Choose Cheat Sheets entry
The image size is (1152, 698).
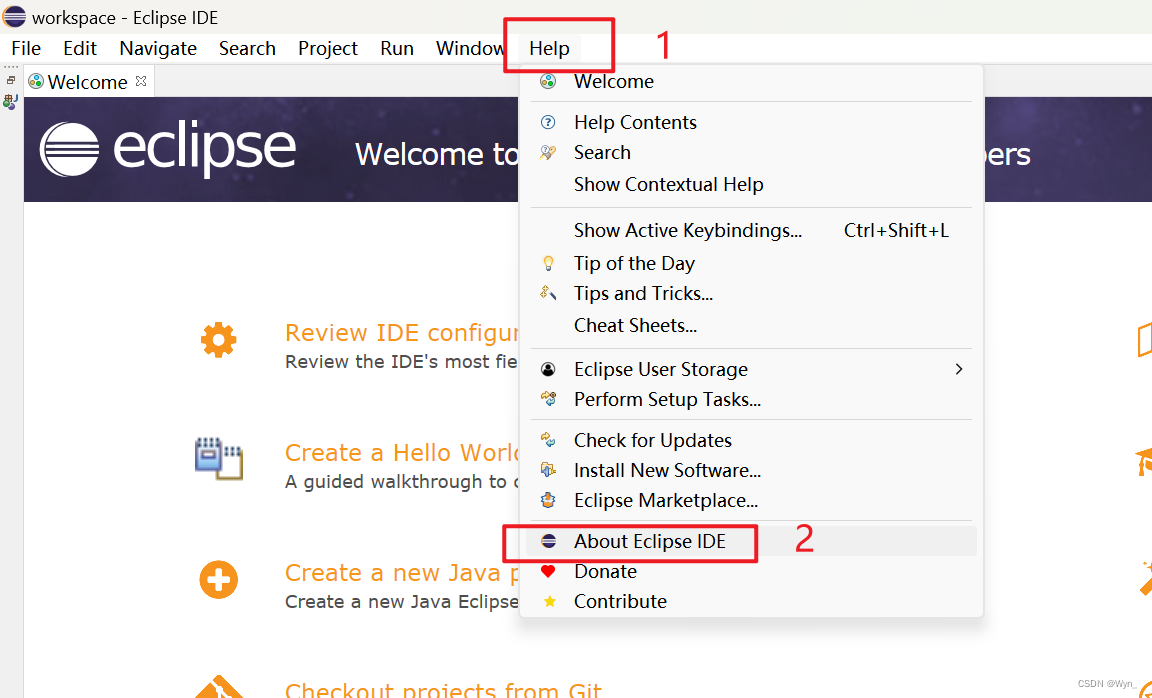[x=751, y=325]
